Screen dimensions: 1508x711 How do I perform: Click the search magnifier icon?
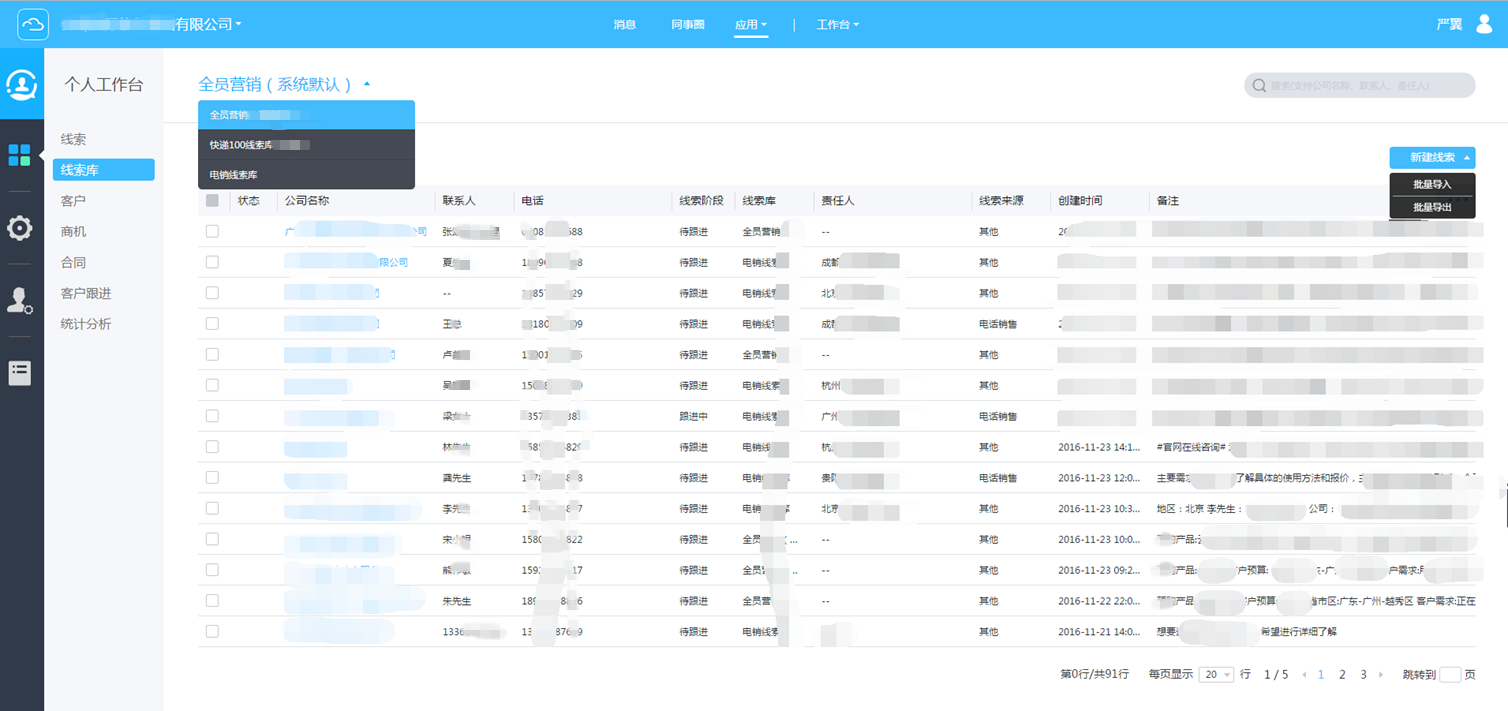pyautogui.click(x=1259, y=86)
